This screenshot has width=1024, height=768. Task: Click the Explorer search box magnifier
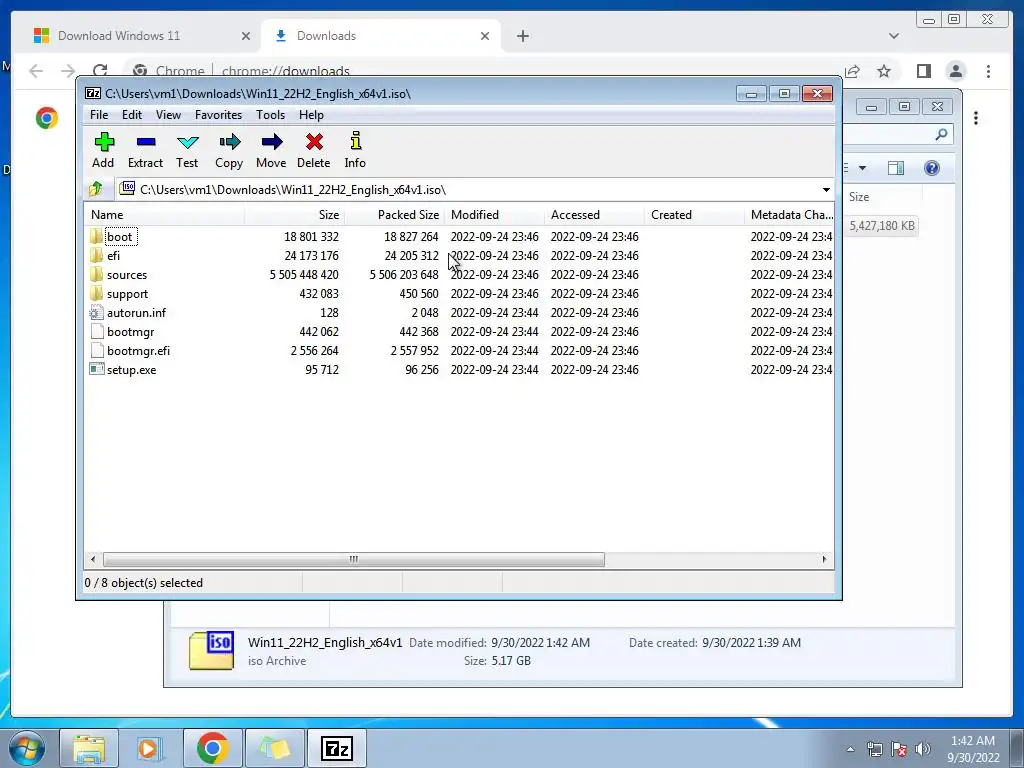tap(941, 135)
